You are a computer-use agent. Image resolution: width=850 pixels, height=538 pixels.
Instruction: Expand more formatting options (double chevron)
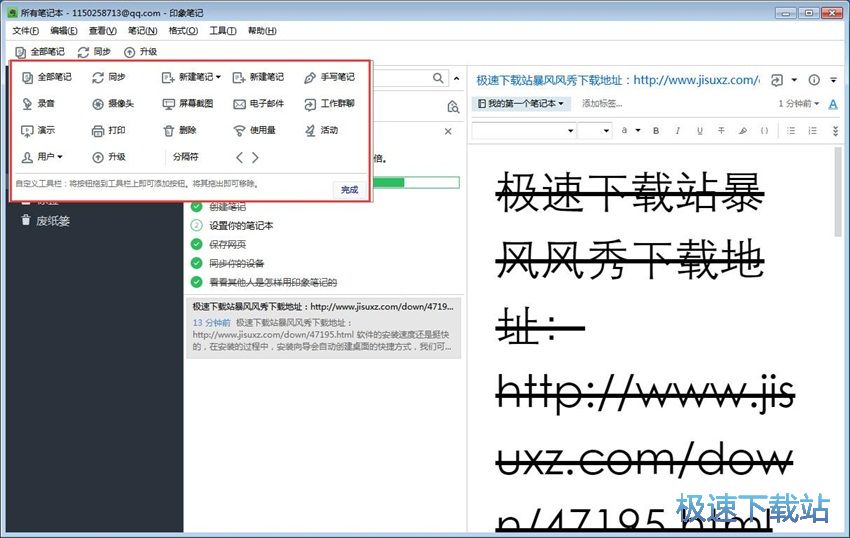pos(835,131)
